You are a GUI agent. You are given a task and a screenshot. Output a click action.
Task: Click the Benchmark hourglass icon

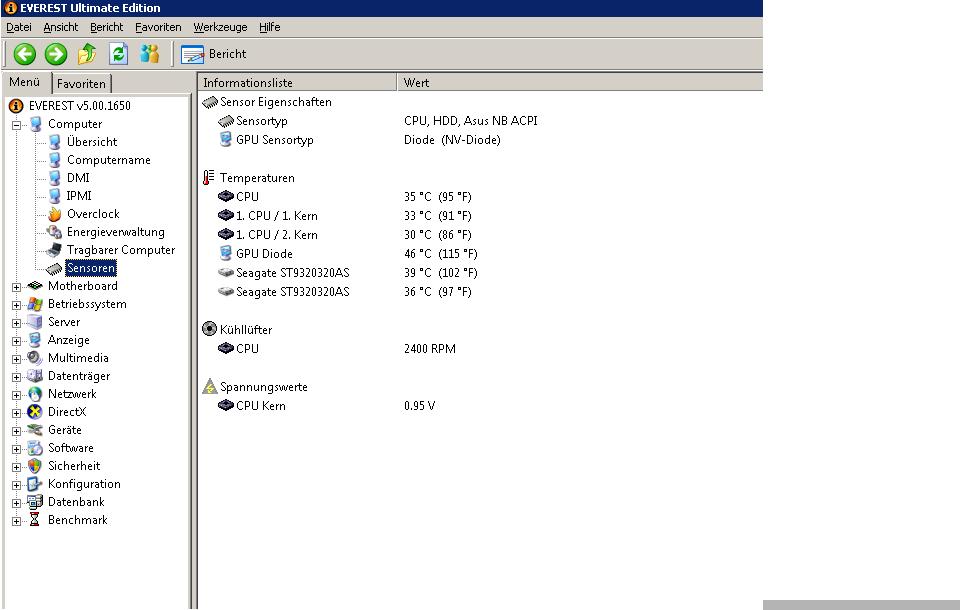(35, 520)
